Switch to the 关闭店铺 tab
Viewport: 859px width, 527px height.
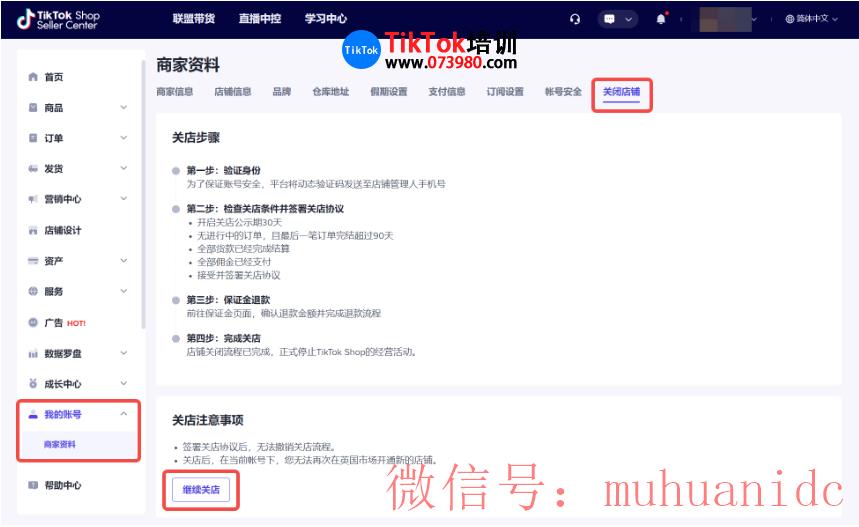(621, 91)
